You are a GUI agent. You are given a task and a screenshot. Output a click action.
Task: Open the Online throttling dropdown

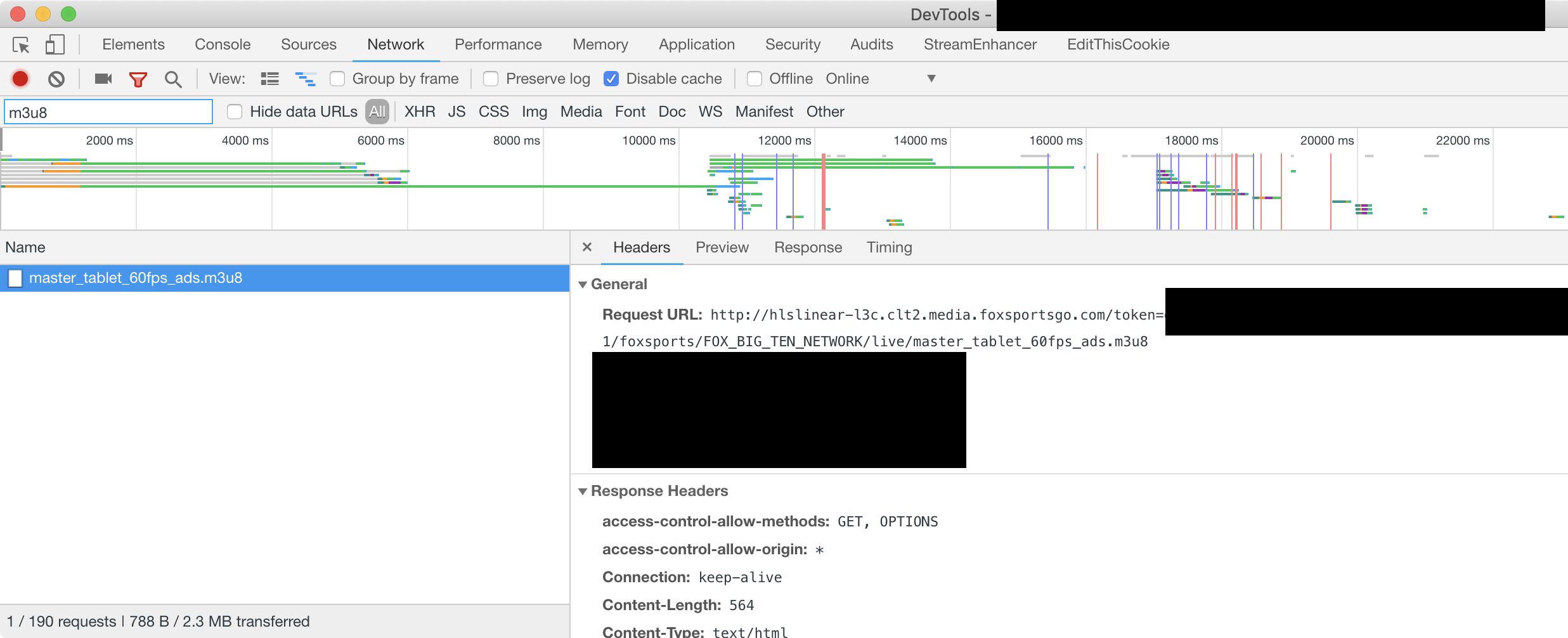click(x=880, y=79)
